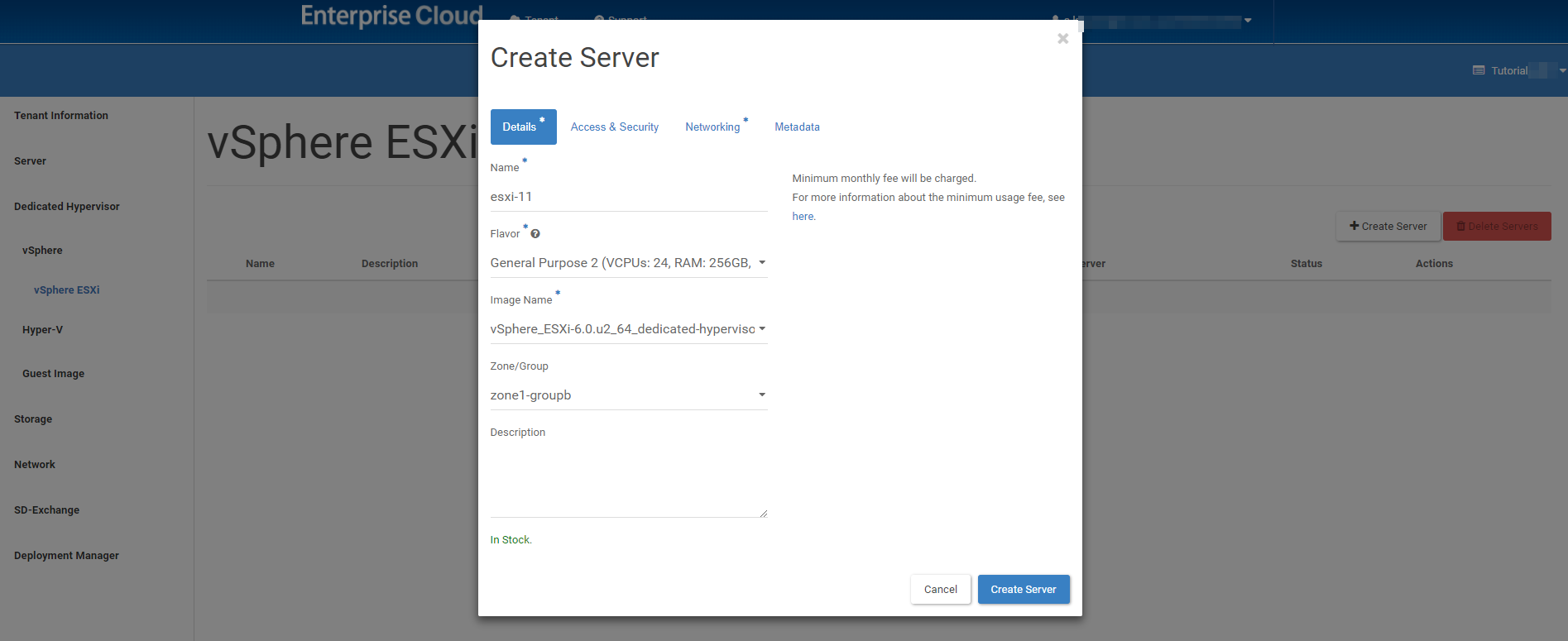Viewport: 1568px width, 641px height.
Task: Select Hyper-V in the sidebar
Action: (43, 330)
